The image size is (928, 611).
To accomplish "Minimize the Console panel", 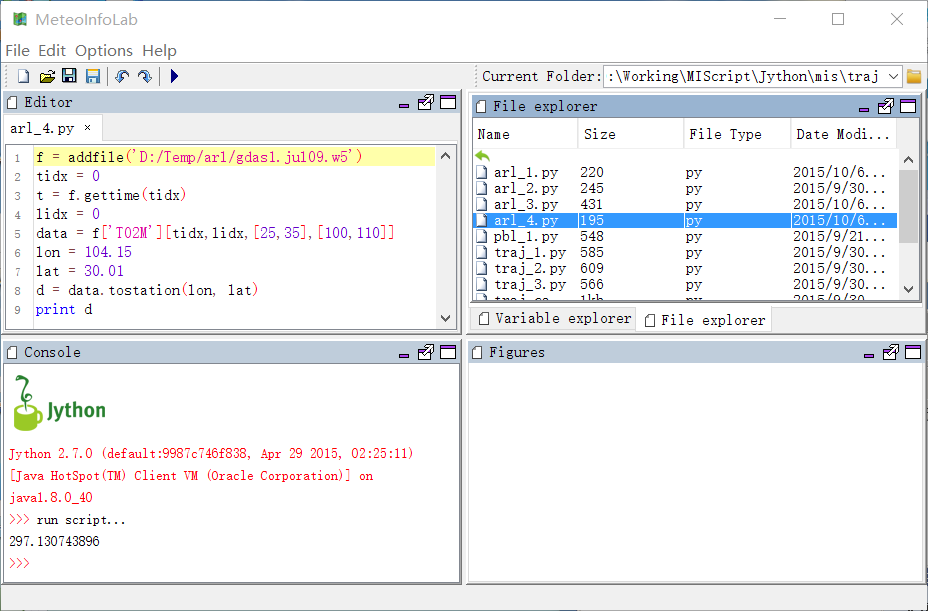I will point(404,355).
